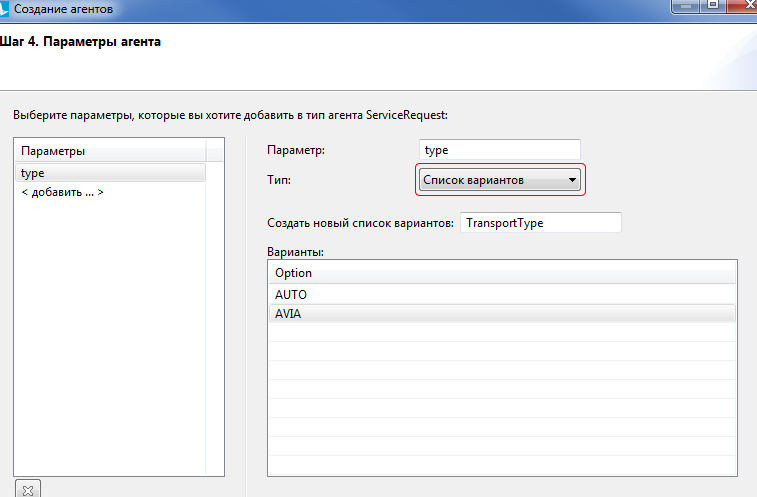
Task: Click the Создать новый список вариантов label
Action: [x=360, y=223]
